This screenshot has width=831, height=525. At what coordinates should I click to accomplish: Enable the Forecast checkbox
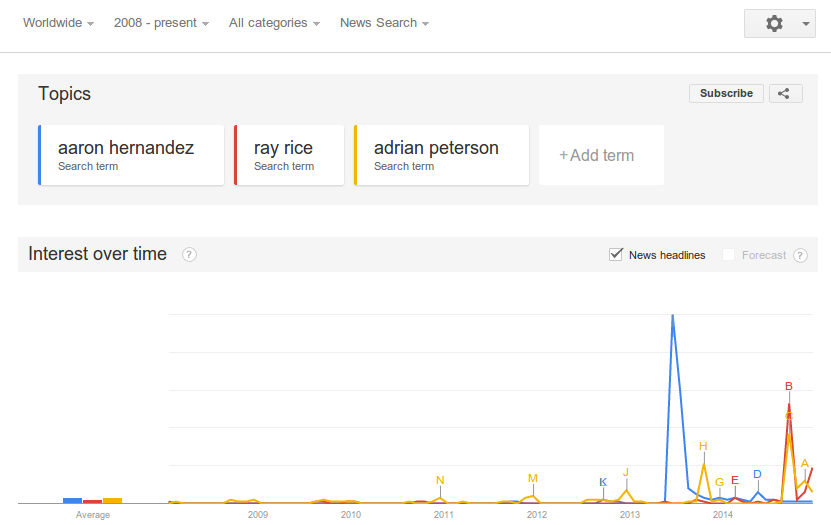coord(728,255)
